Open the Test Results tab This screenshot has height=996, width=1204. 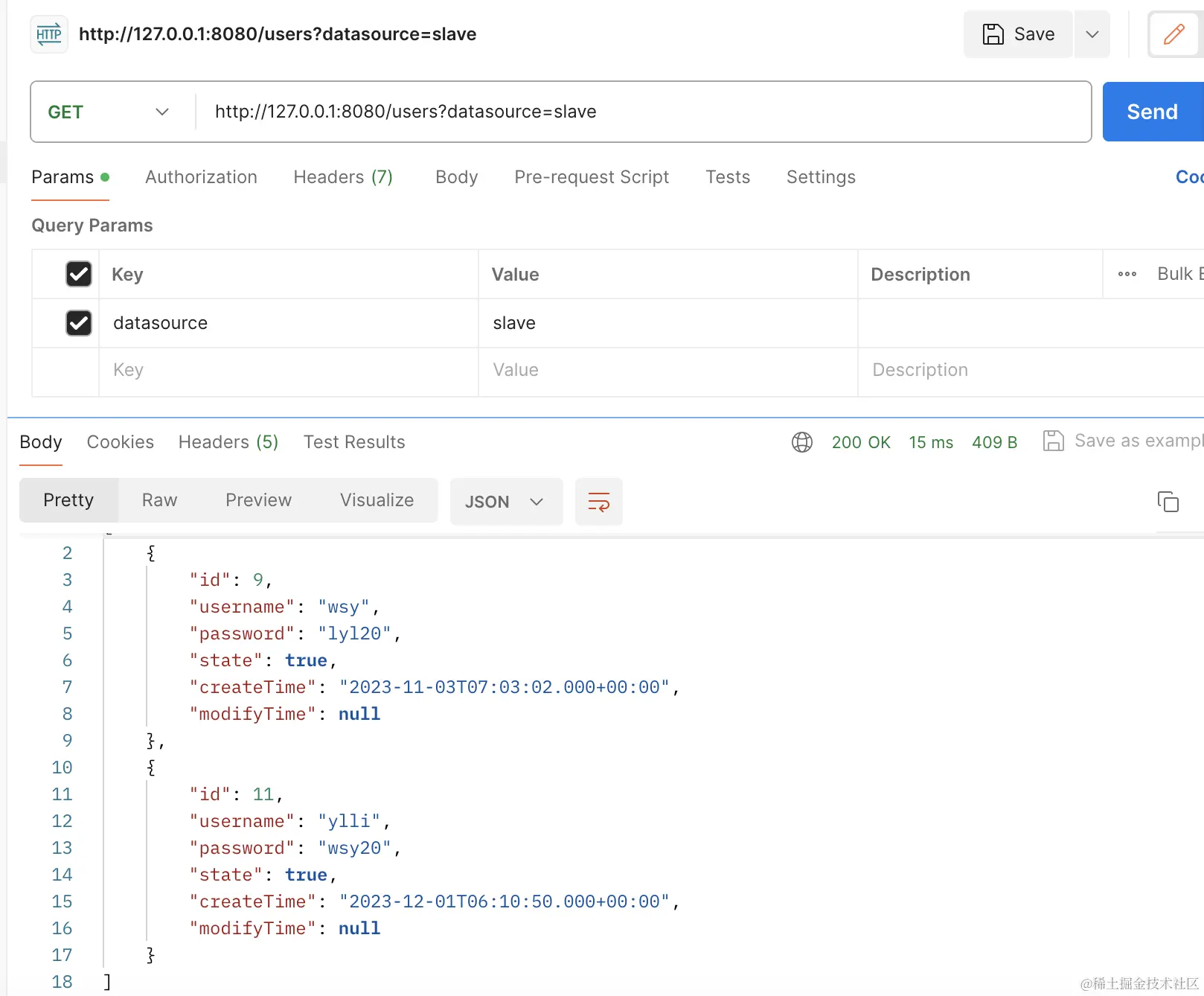354,441
